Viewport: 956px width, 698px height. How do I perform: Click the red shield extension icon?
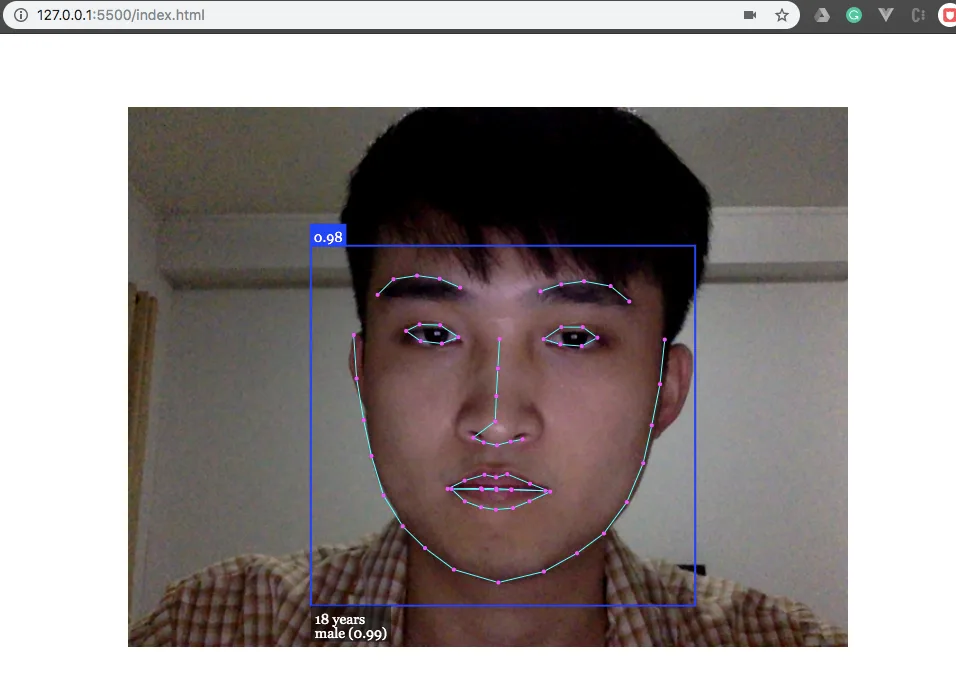click(948, 15)
